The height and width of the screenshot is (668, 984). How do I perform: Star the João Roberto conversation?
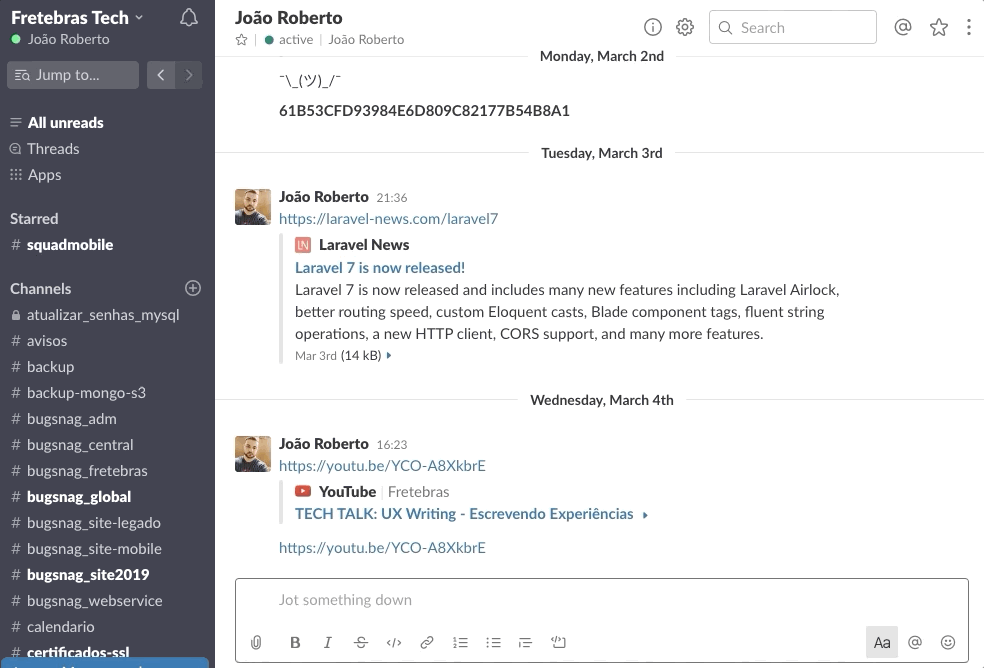click(x=242, y=40)
